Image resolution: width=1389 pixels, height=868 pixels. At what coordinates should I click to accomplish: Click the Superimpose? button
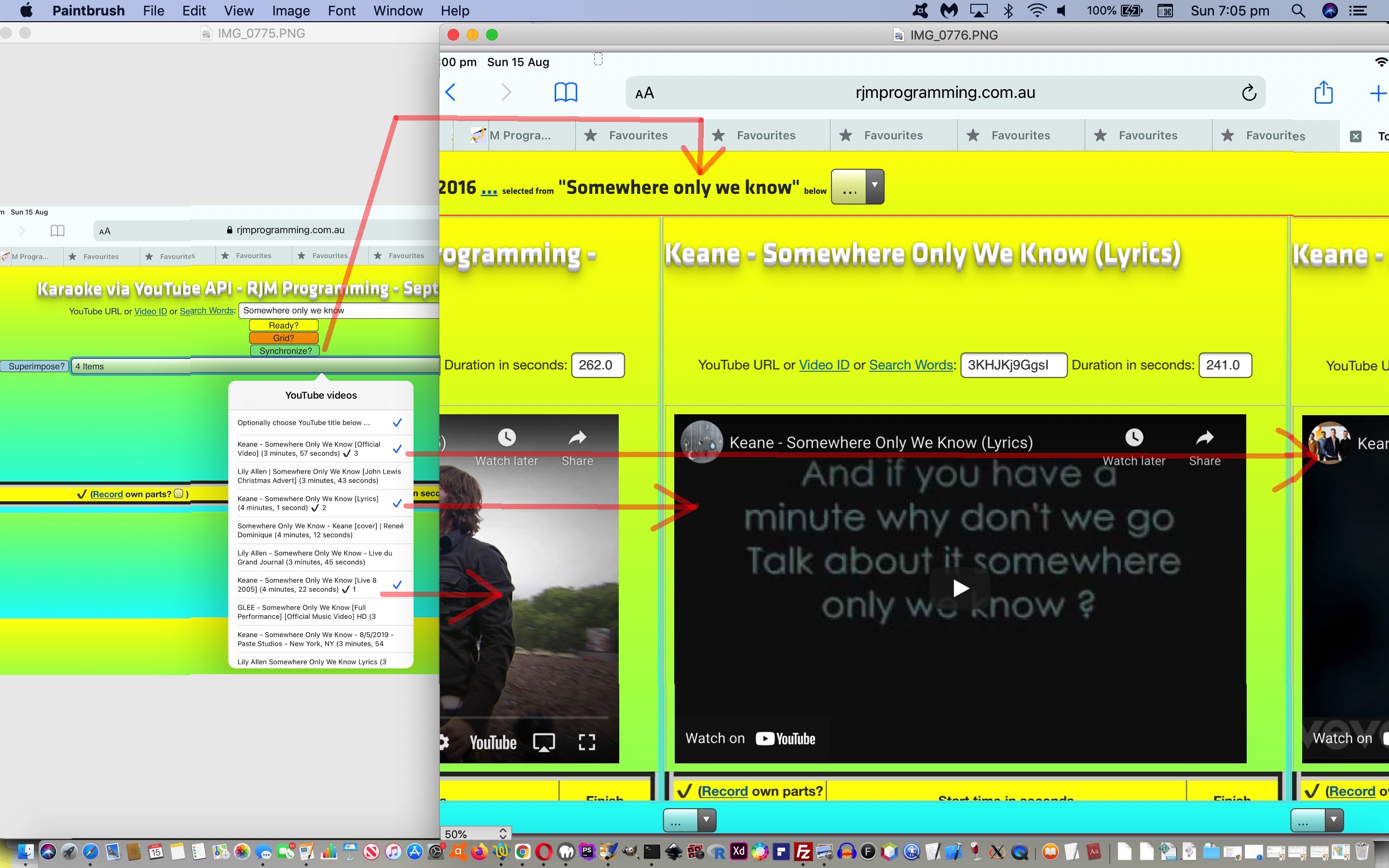click(36, 366)
